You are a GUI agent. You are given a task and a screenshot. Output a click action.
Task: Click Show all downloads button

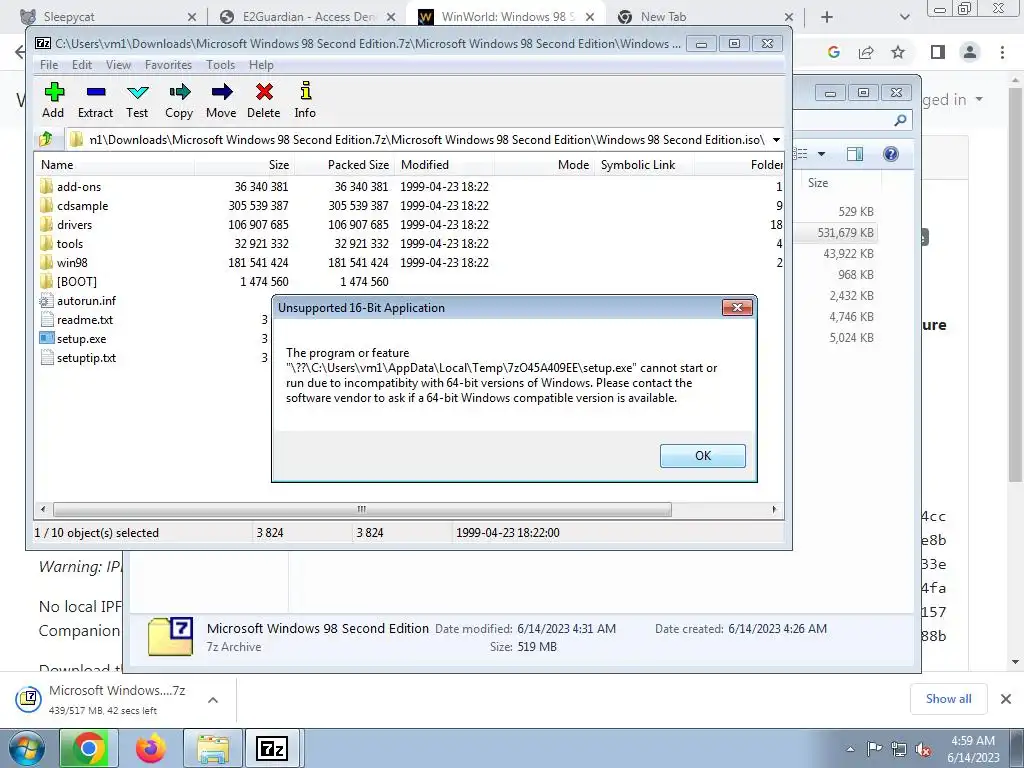coord(948,699)
